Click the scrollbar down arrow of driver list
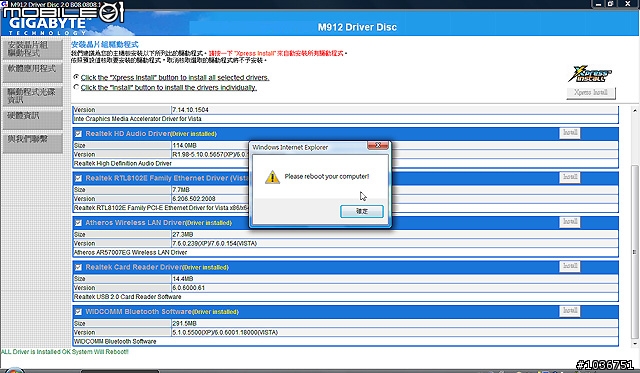 point(635,344)
